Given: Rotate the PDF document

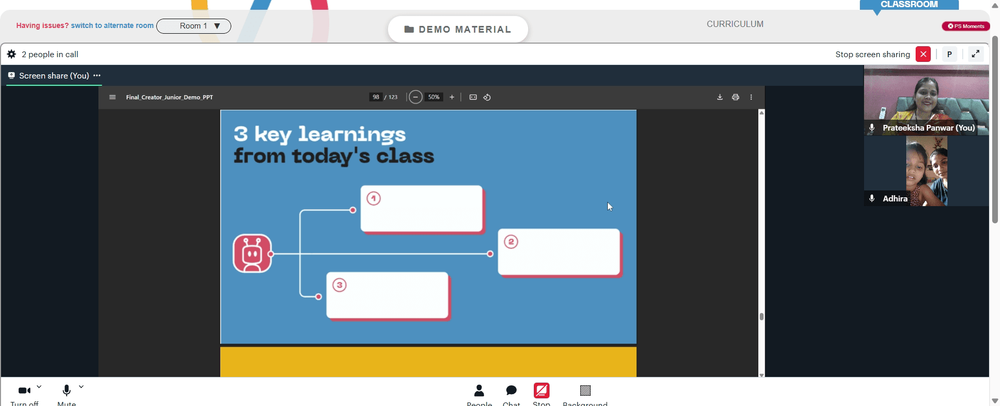Looking at the screenshot, I should click(487, 98).
